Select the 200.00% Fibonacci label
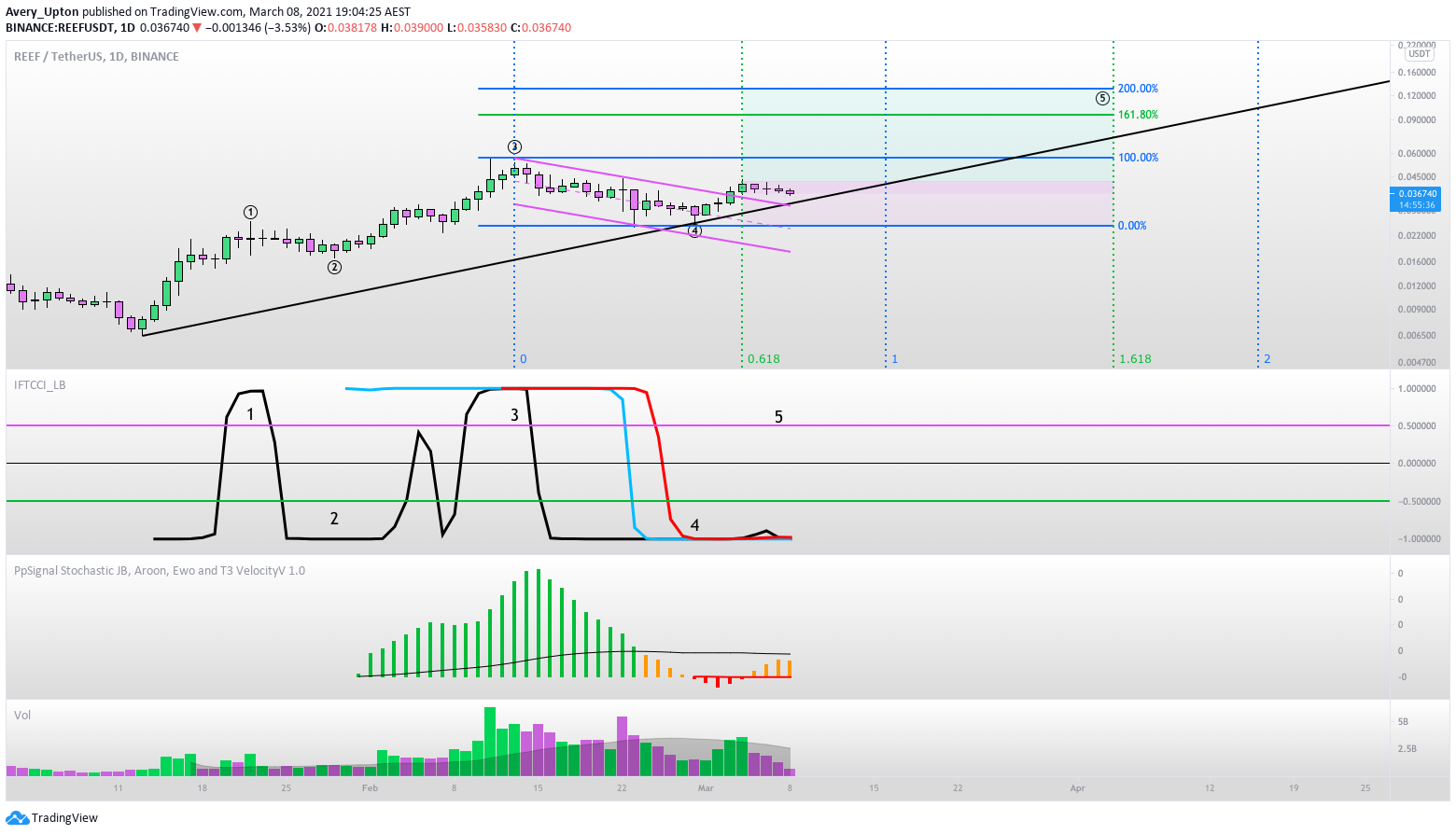Image resolution: width=1456 pixels, height=835 pixels. [x=1138, y=89]
